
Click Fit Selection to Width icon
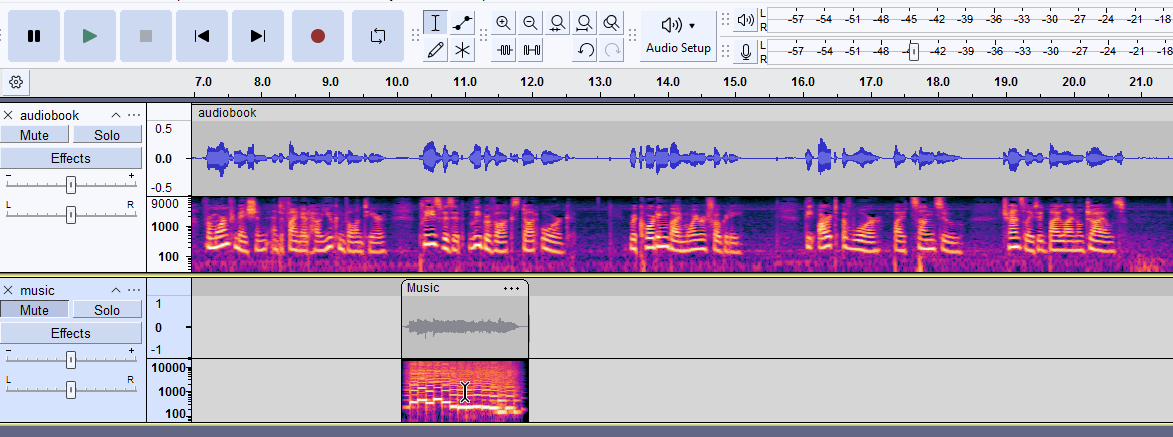tap(557, 22)
